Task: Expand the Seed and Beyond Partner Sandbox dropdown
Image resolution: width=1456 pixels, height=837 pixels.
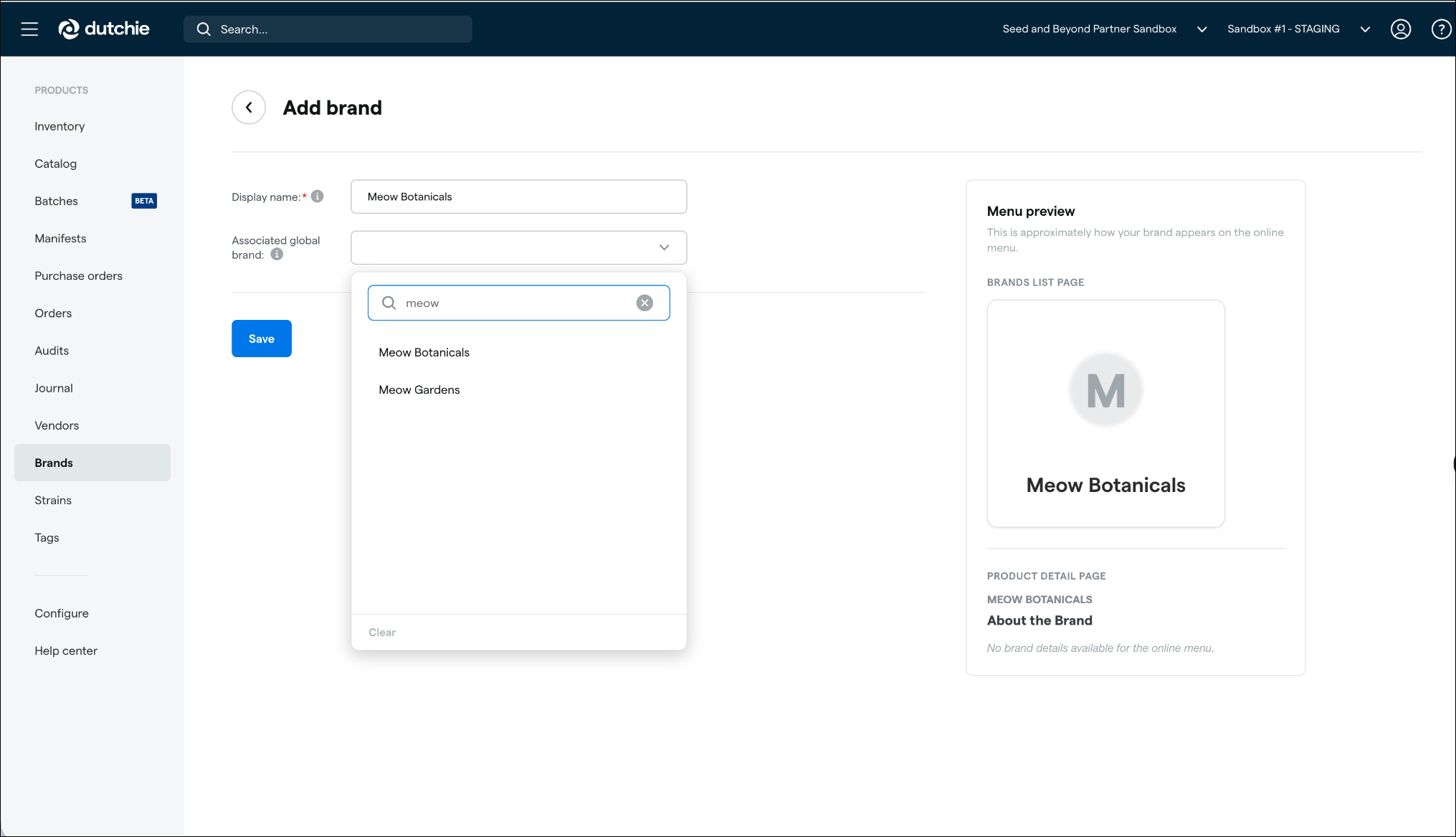Action: click(x=1202, y=29)
